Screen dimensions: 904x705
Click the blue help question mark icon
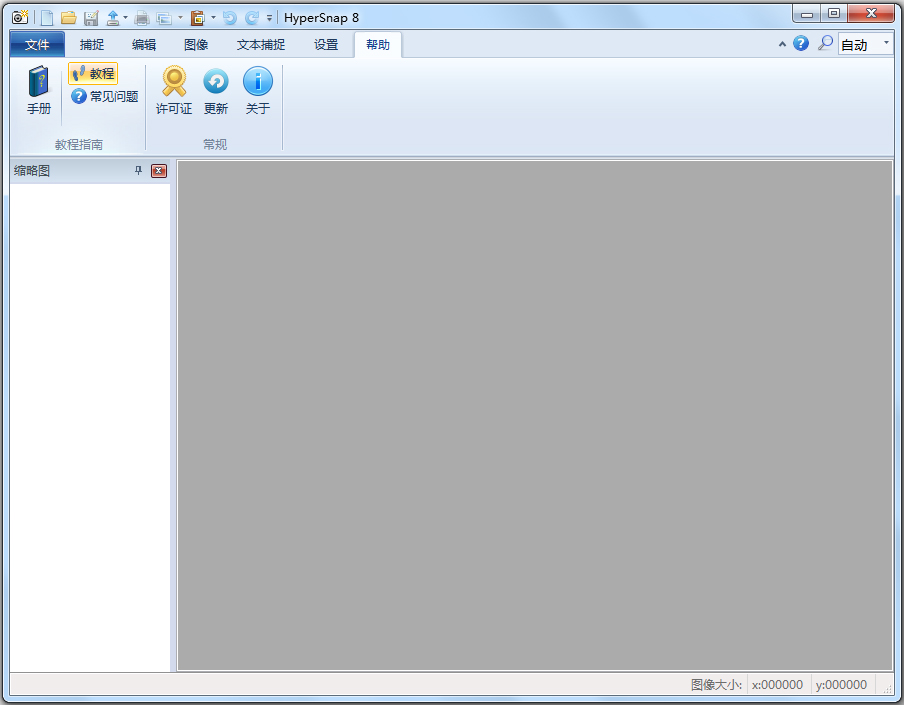(801, 43)
